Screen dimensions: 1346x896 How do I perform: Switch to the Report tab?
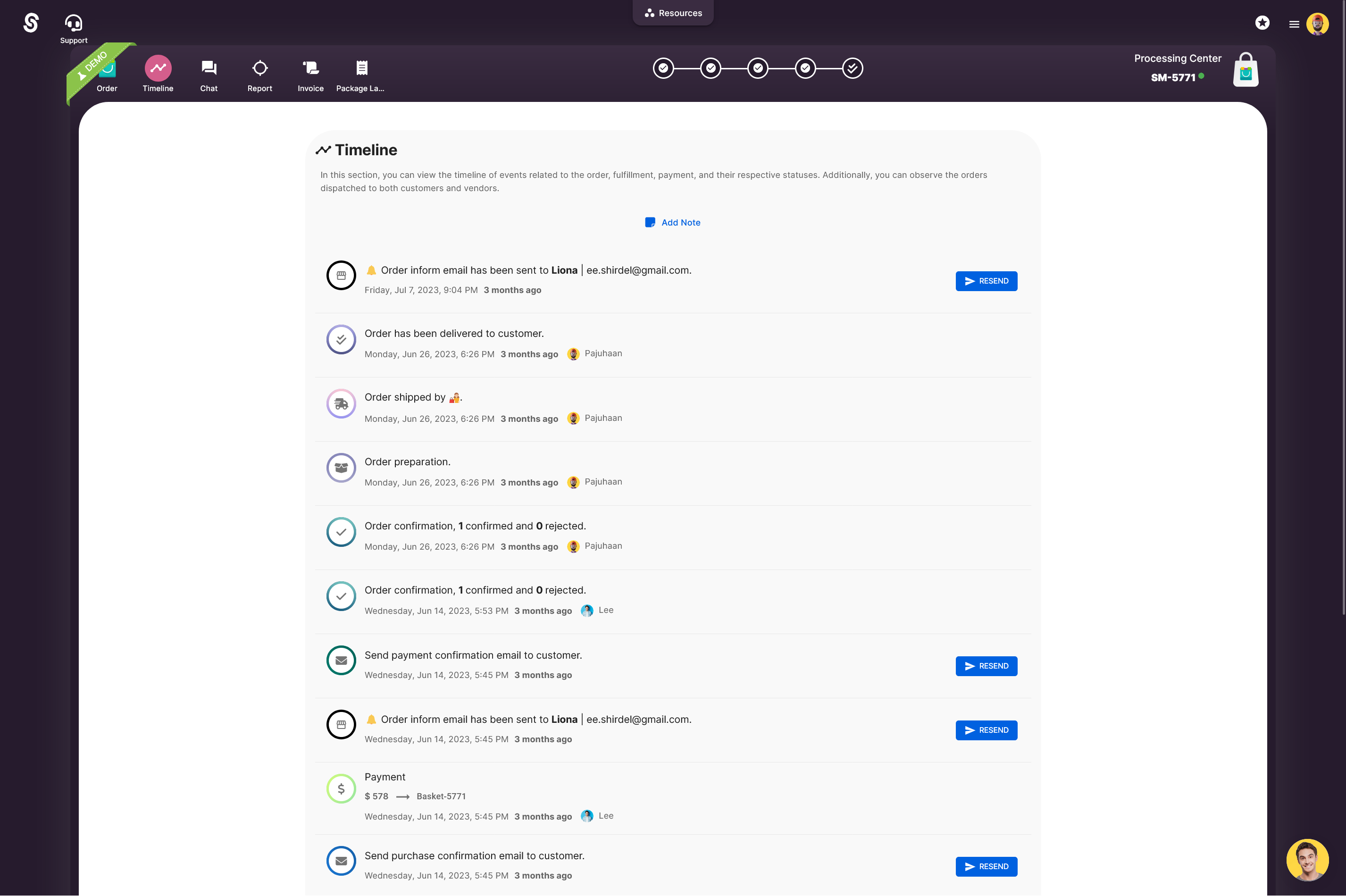pyautogui.click(x=259, y=75)
